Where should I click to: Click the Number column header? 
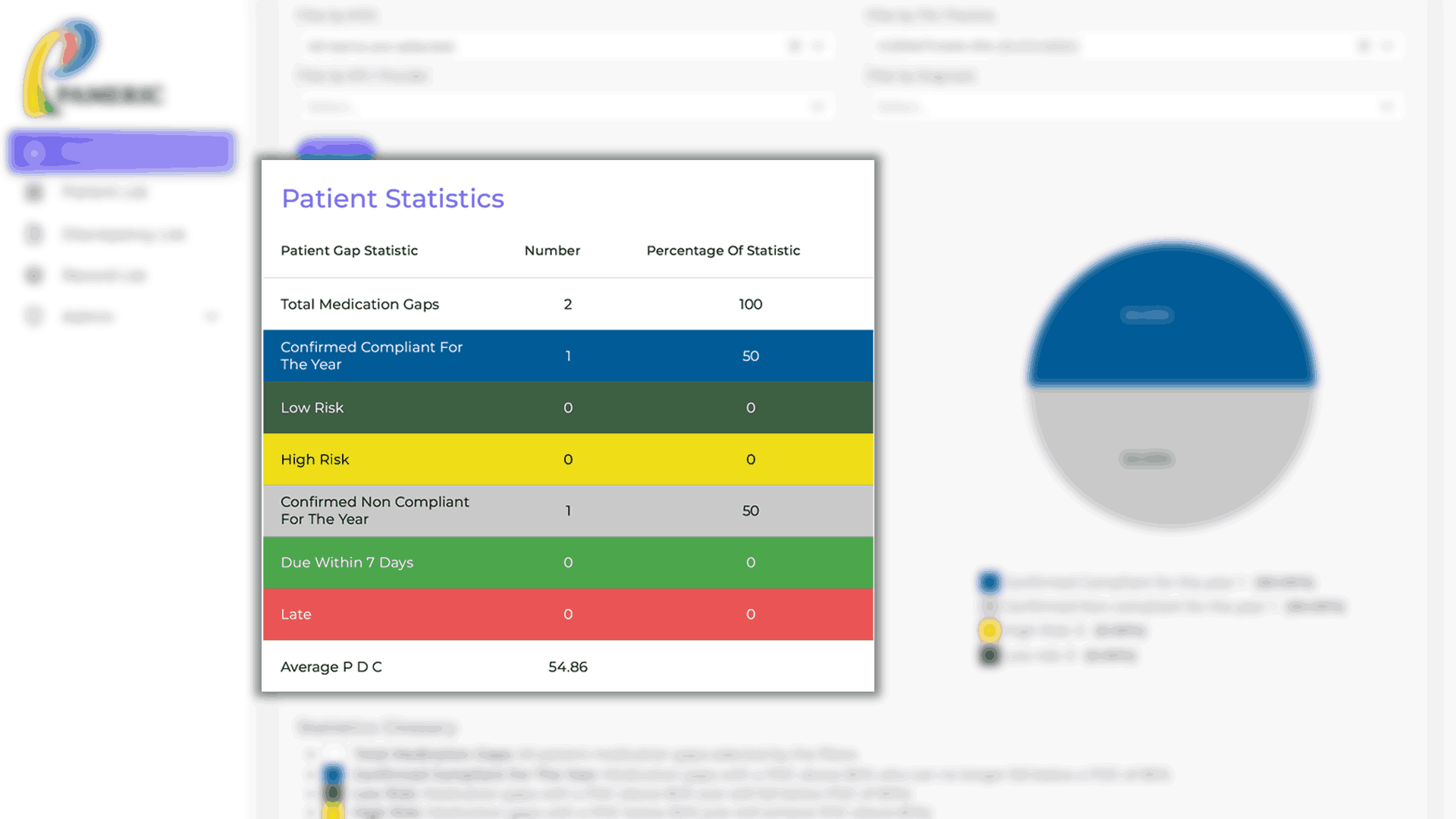tap(552, 250)
